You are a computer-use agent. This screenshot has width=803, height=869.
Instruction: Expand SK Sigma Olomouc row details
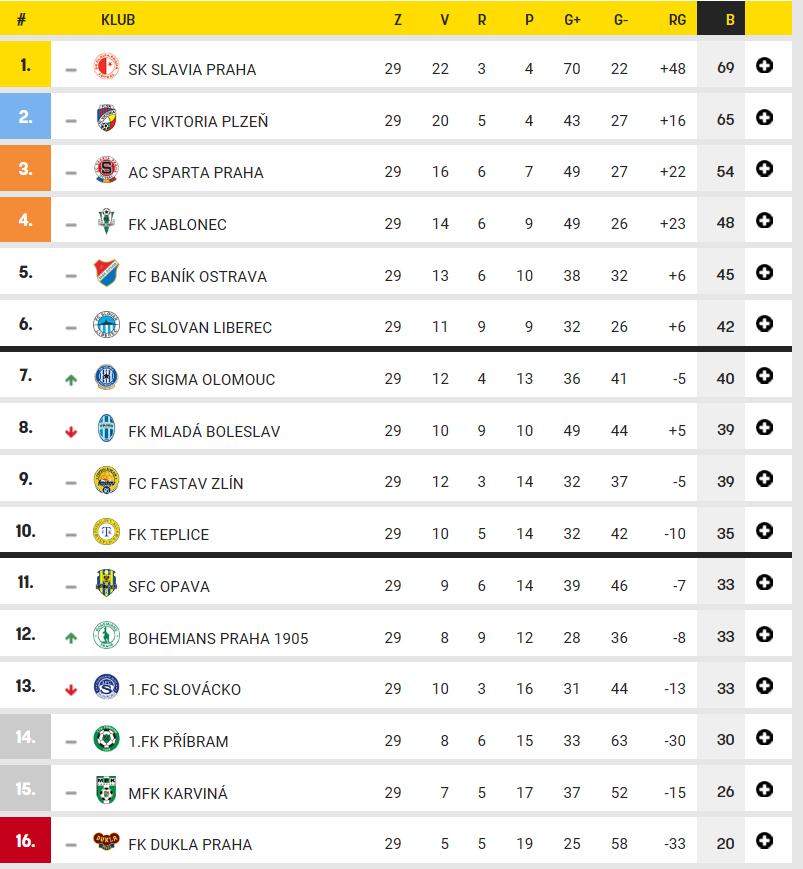(764, 376)
